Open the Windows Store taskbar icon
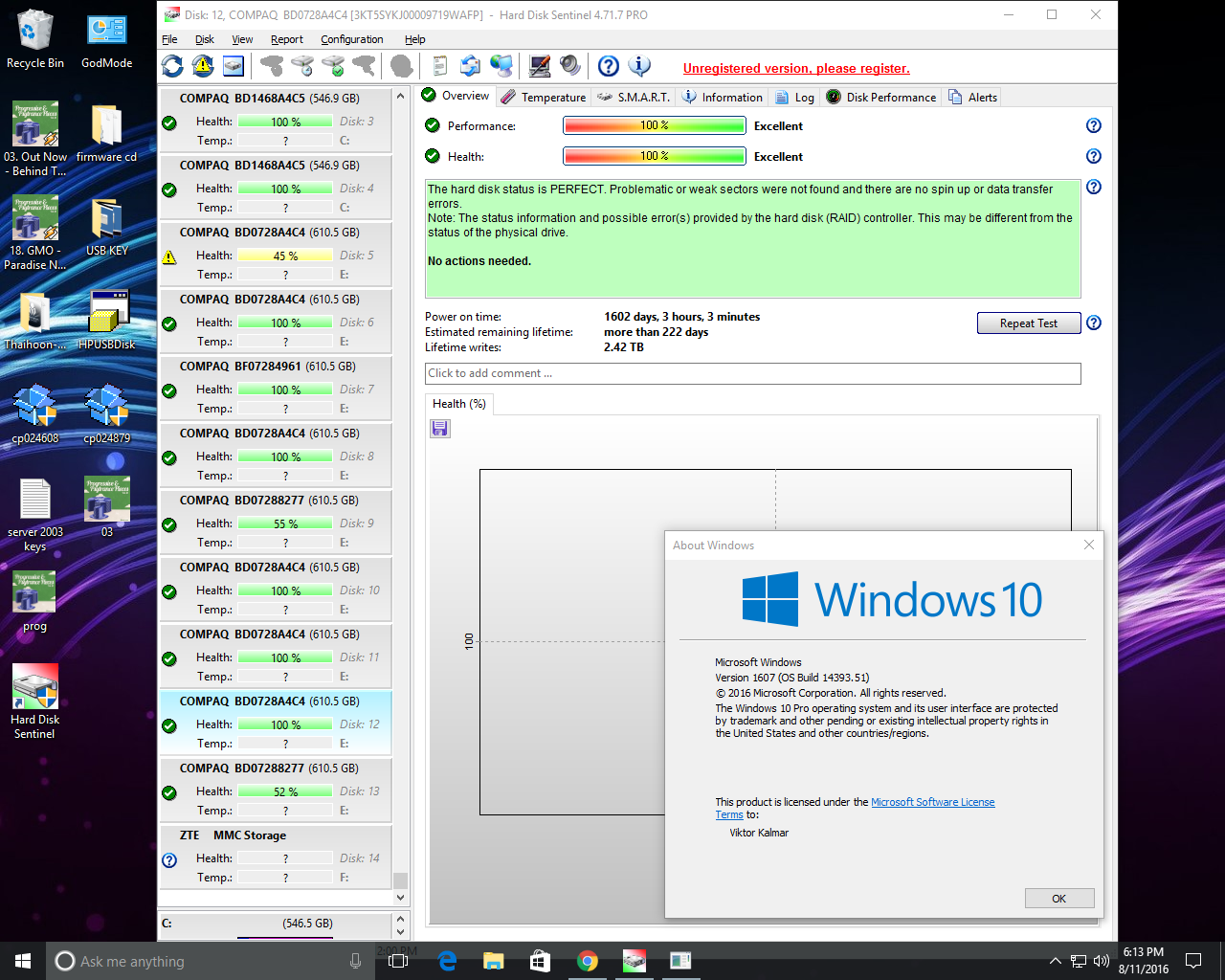 point(541,961)
